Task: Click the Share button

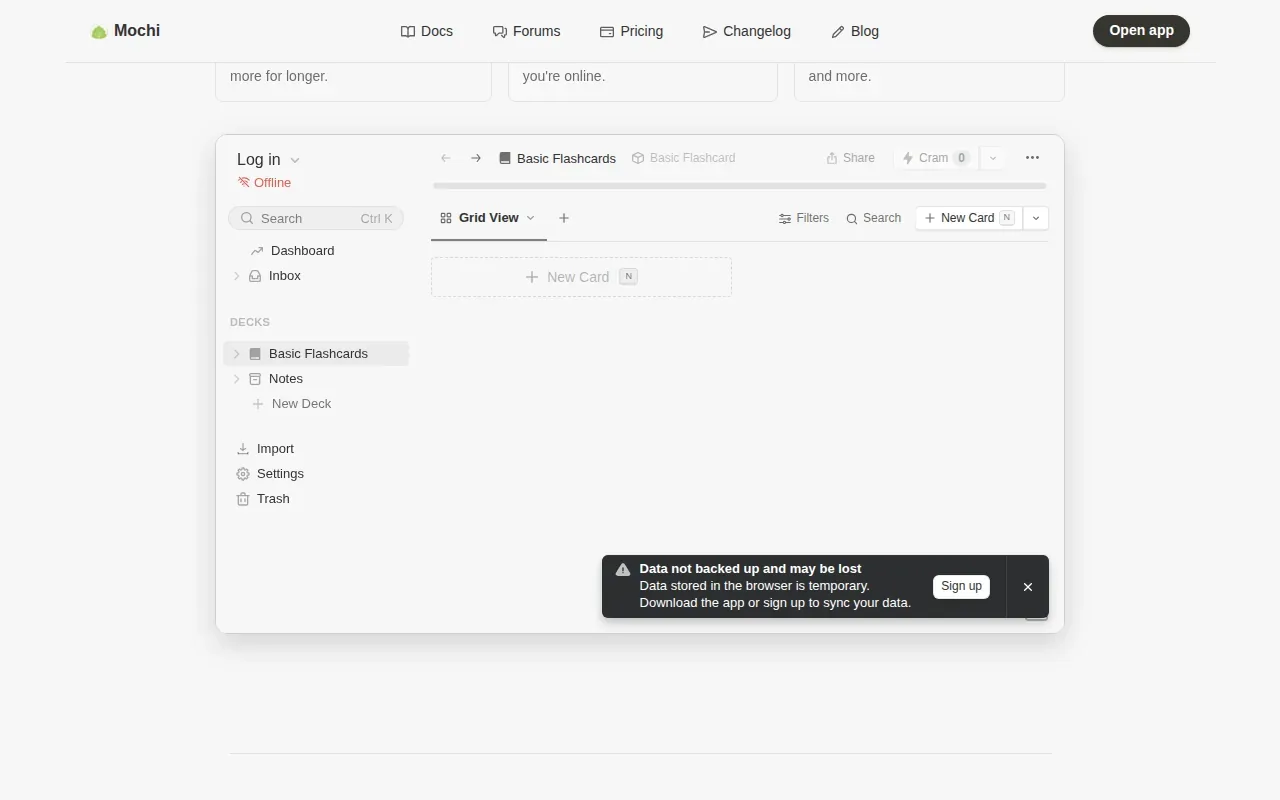Action: (850, 158)
